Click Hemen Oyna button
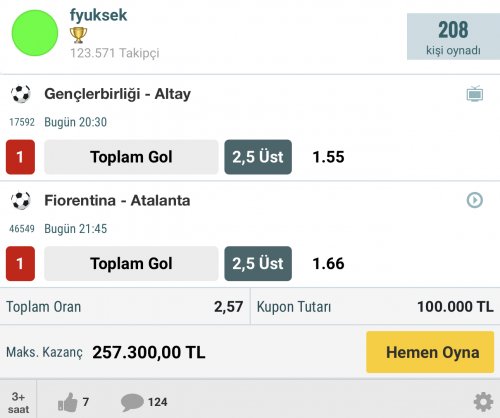Screen dimensions: 500x418 click(x=430, y=352)
